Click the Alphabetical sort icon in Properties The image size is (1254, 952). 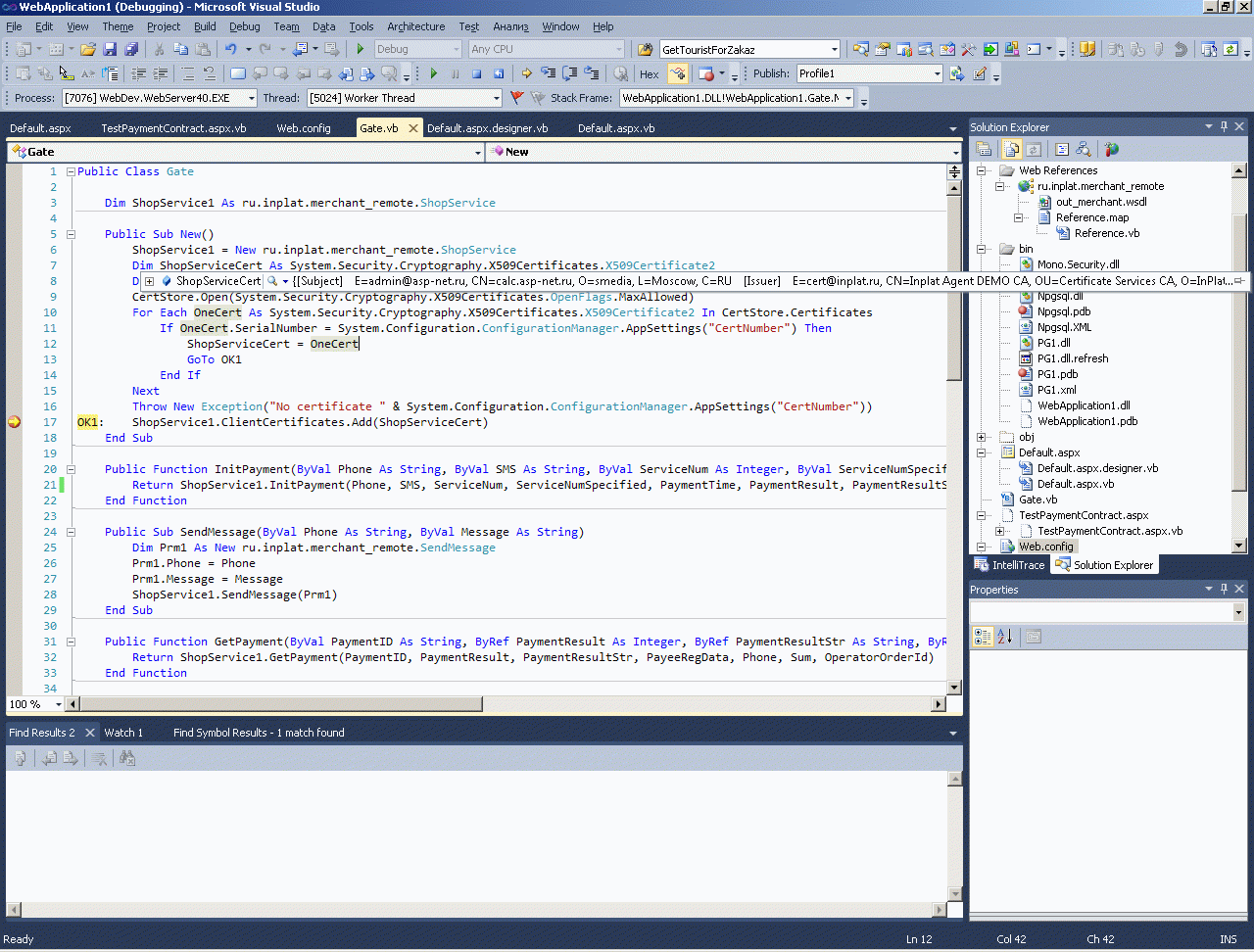point(1005,637)
